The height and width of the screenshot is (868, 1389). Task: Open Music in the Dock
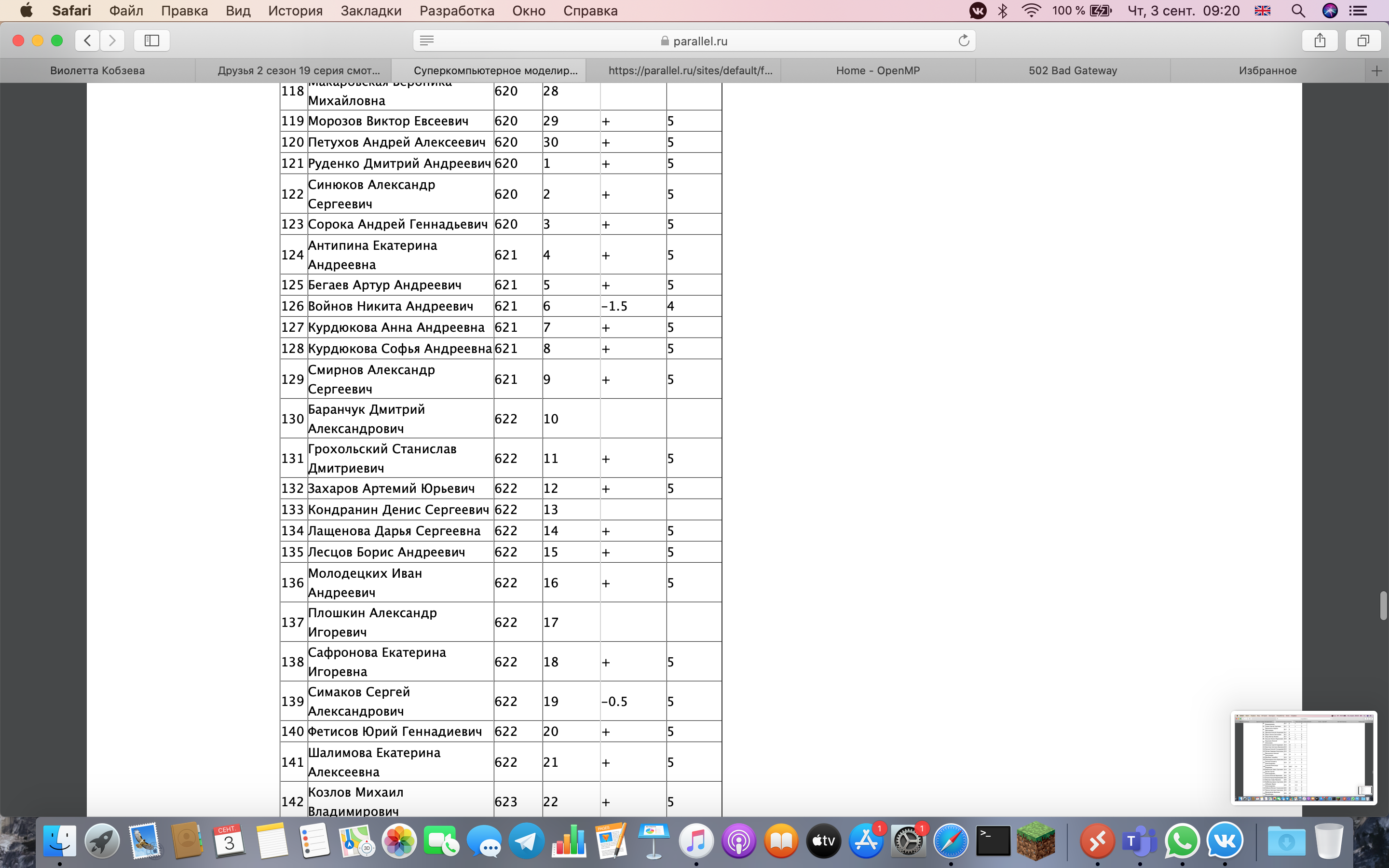click(x=696, y=841)
